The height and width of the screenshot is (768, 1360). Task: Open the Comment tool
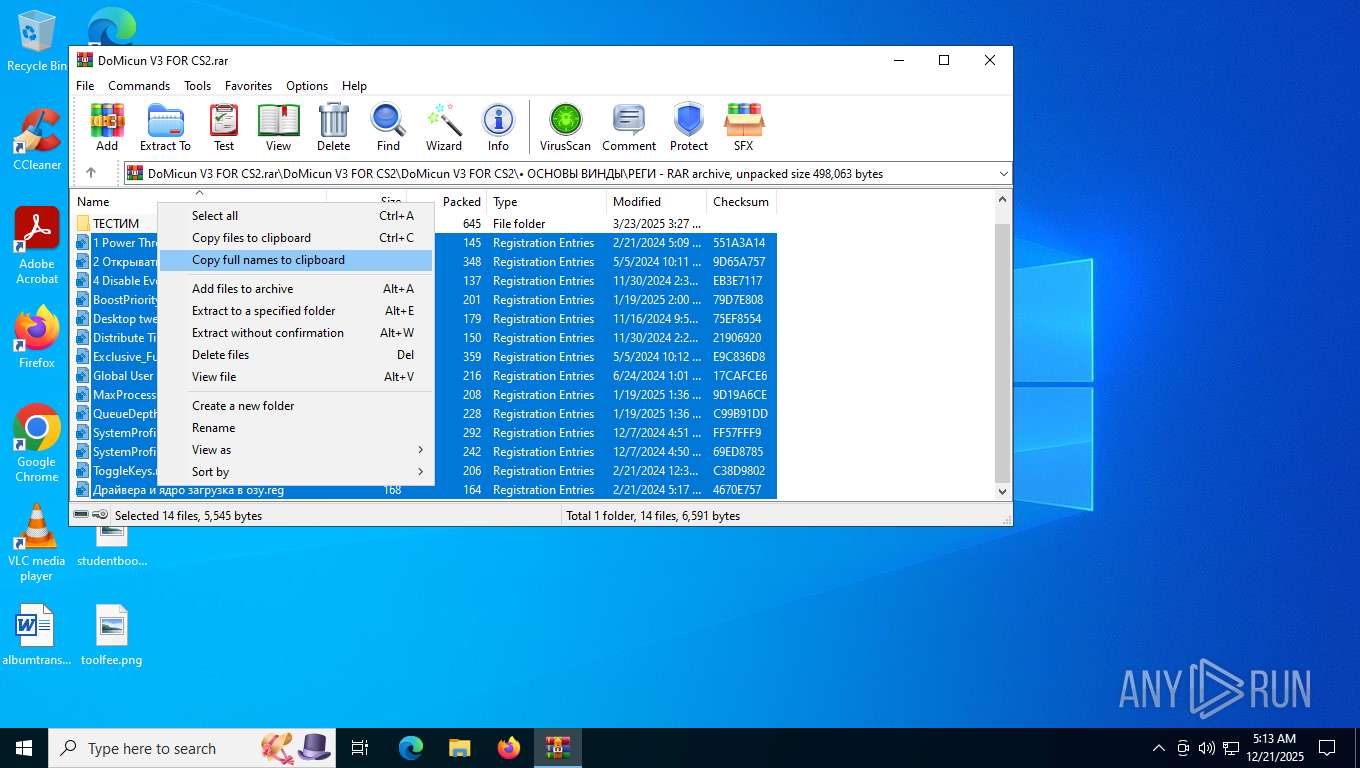628,127
